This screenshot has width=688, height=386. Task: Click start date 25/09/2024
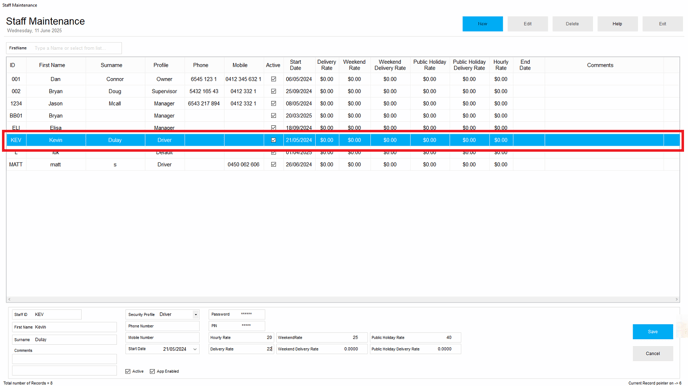[299, 92]
